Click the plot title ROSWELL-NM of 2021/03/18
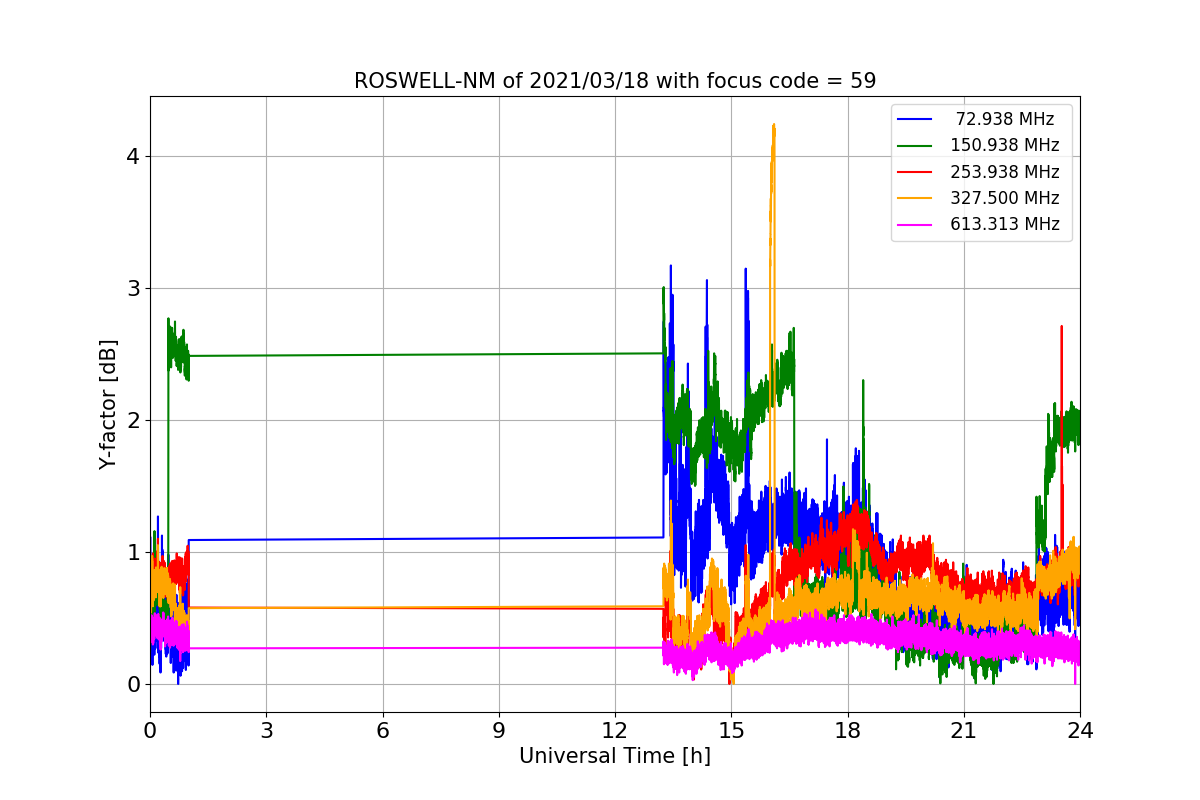 point(615,81)
